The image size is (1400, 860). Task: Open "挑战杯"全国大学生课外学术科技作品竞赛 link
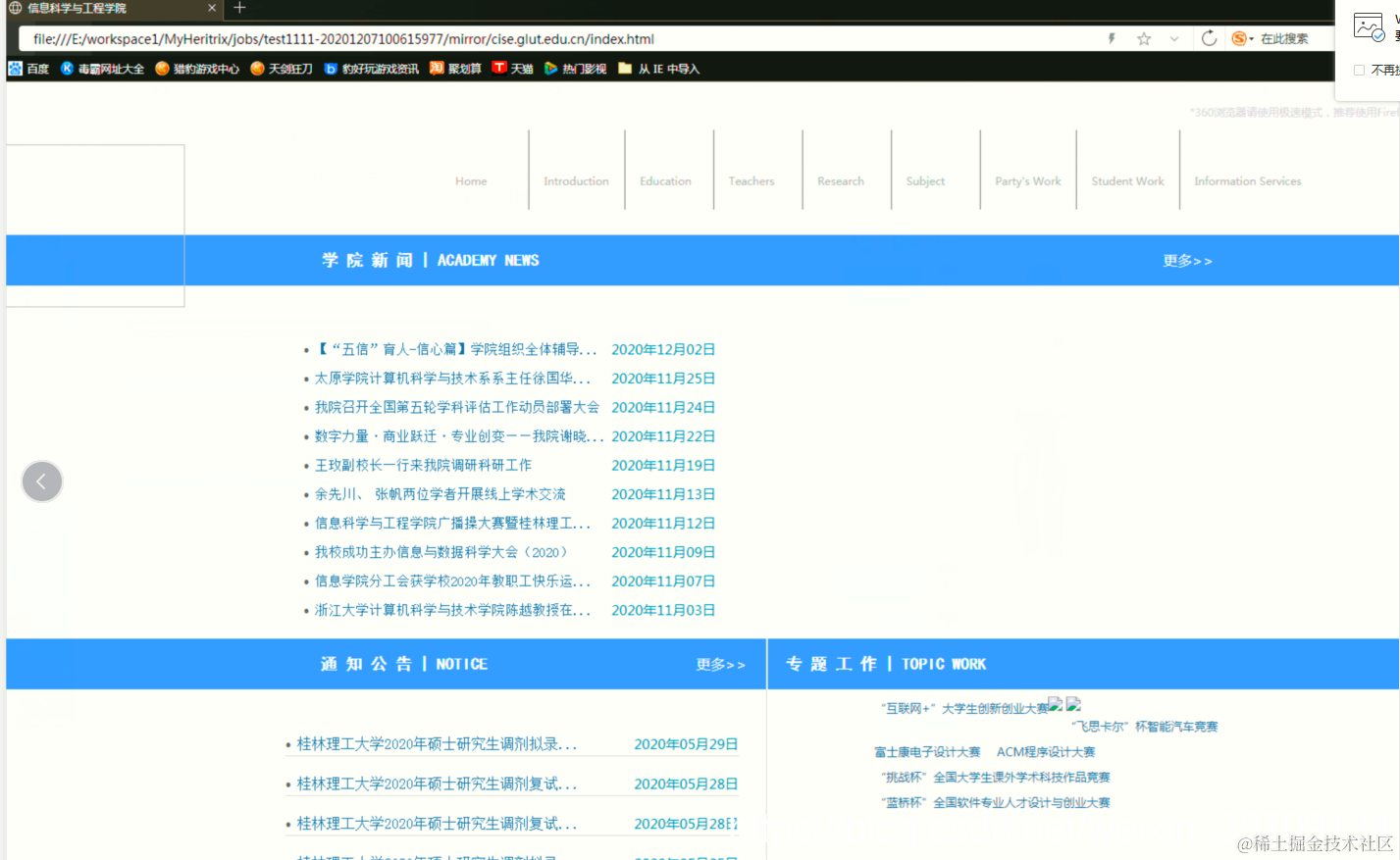pos(995,778)
